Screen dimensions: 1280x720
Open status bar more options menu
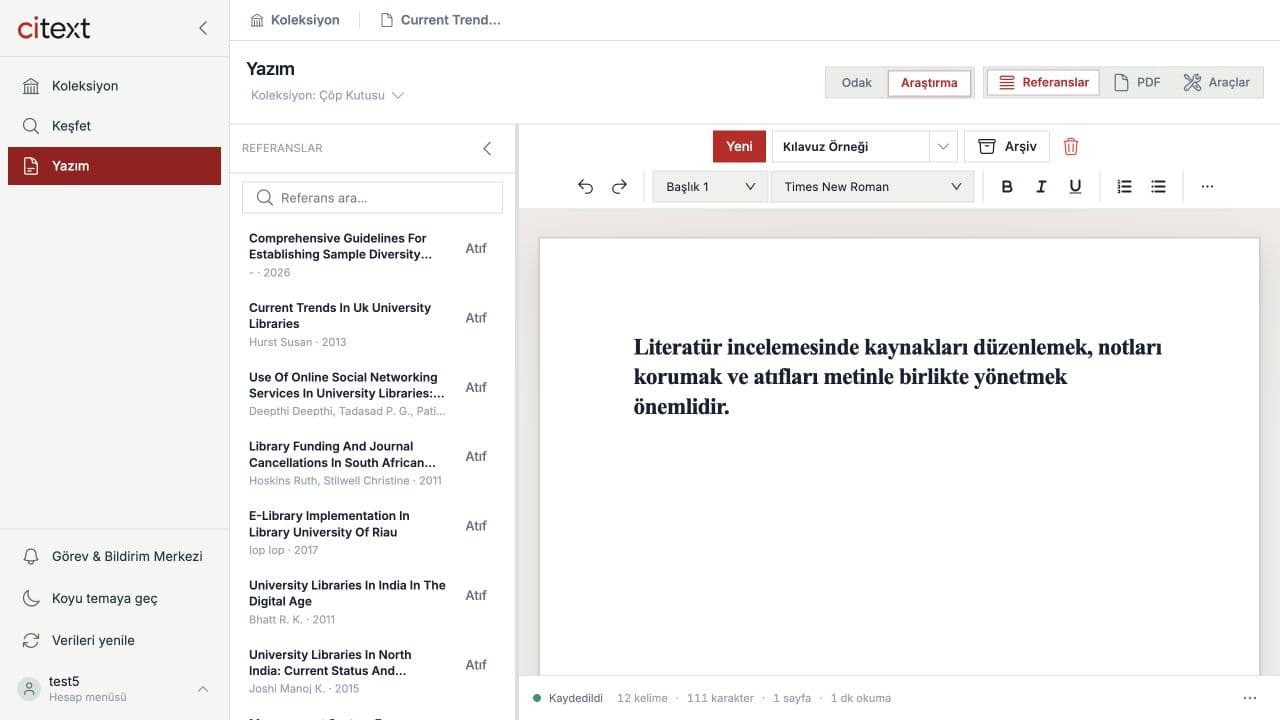pyautogui.click(x=1249, y=698)
